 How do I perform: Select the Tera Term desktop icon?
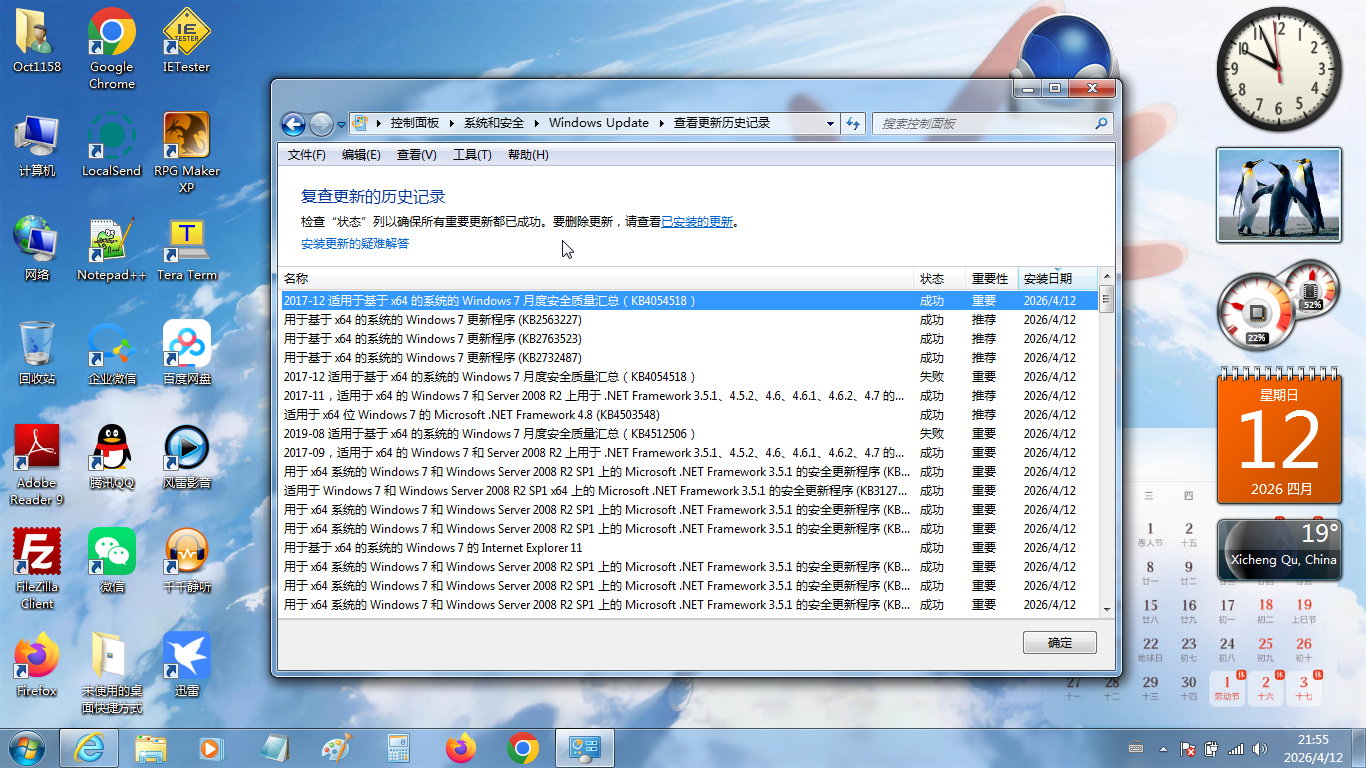186,250
